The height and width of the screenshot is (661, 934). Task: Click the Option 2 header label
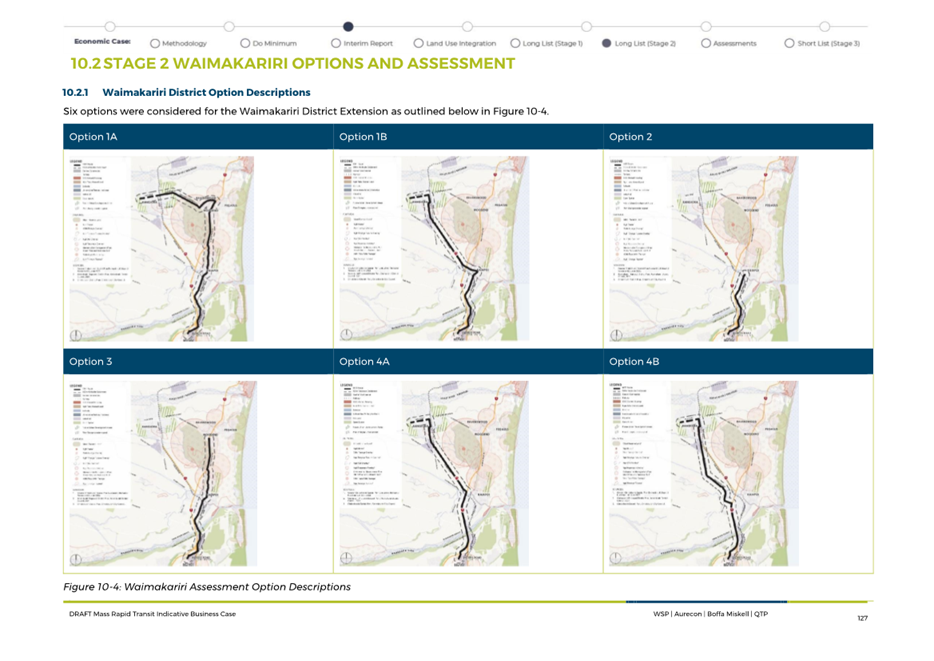[630, 137]
